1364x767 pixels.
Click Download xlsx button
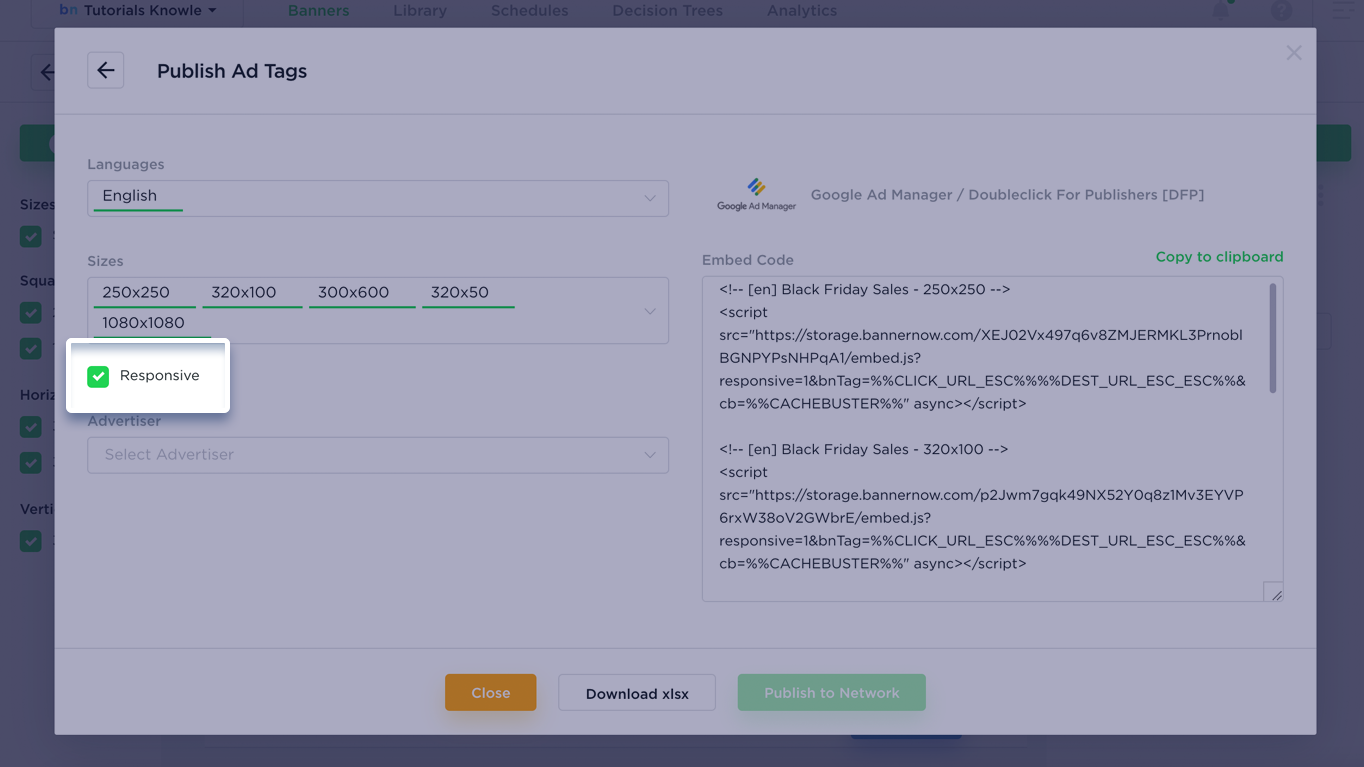point(637,693)
